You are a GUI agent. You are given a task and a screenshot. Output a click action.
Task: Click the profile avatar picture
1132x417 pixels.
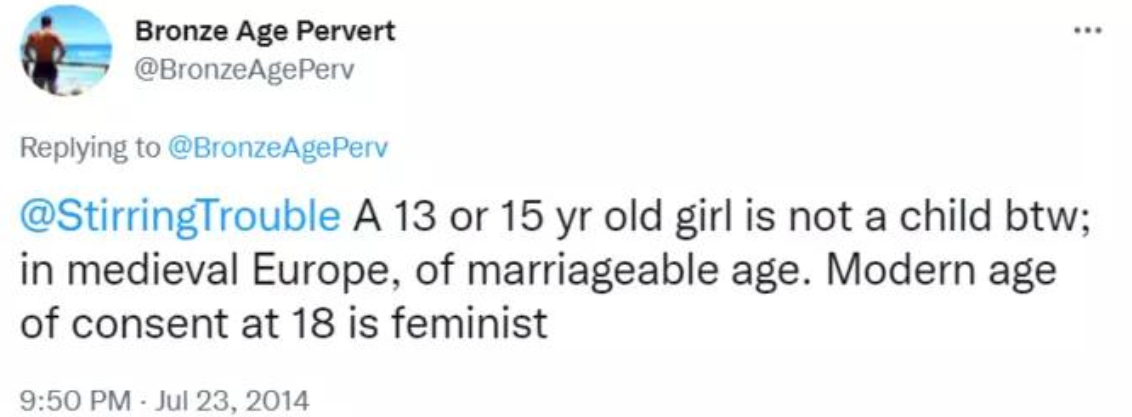tap(65, 51)
